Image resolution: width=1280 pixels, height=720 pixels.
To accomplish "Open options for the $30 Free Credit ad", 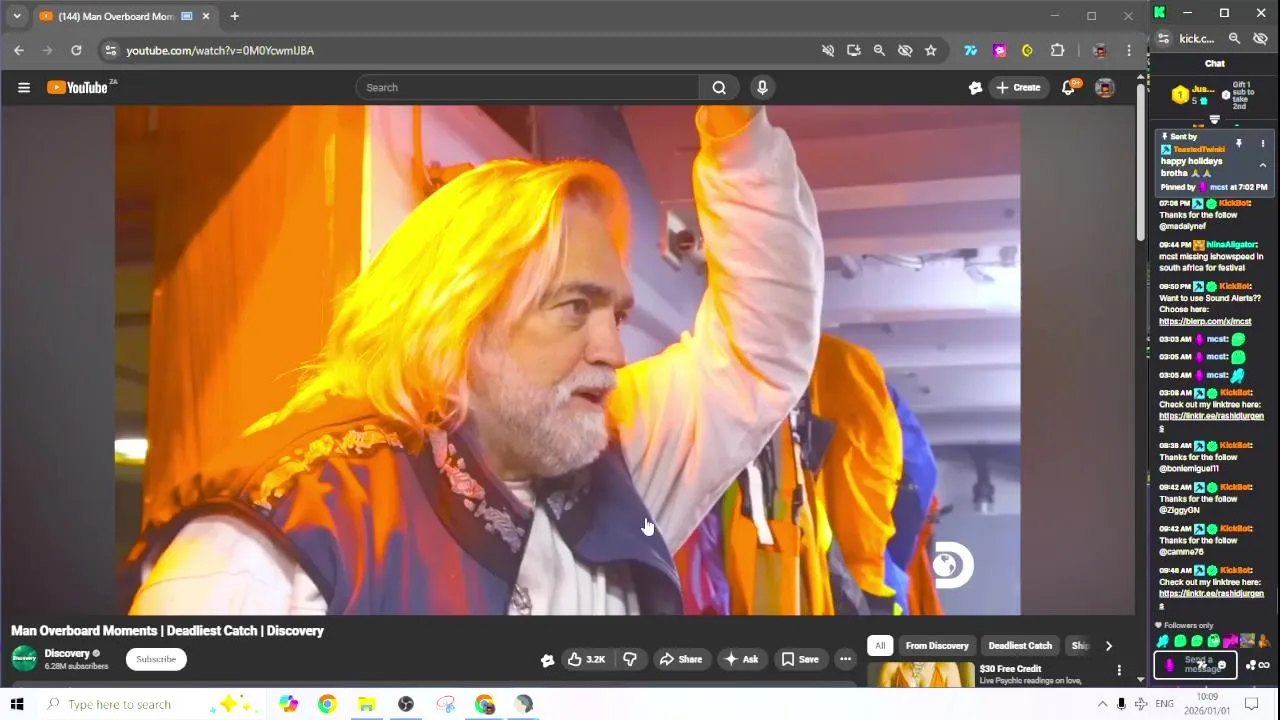I will pyautogui.click(x=1119, y=670).
